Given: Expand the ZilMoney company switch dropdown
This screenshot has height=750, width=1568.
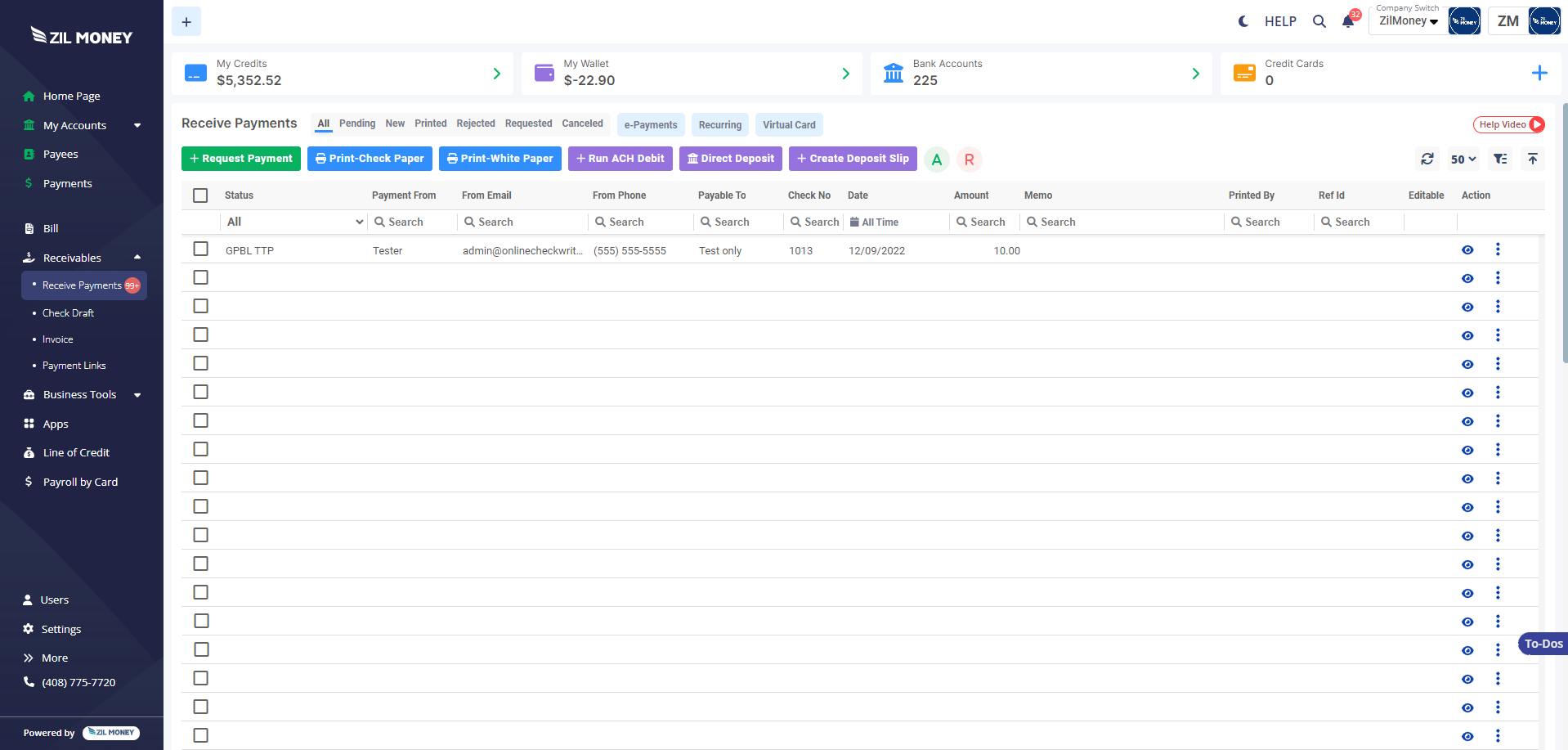Looking at the screenshot, I should tap(1408, 21).
